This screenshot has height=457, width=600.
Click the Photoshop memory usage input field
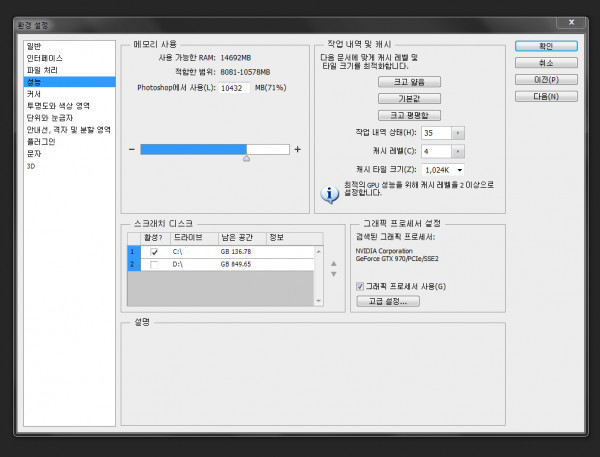235,88
